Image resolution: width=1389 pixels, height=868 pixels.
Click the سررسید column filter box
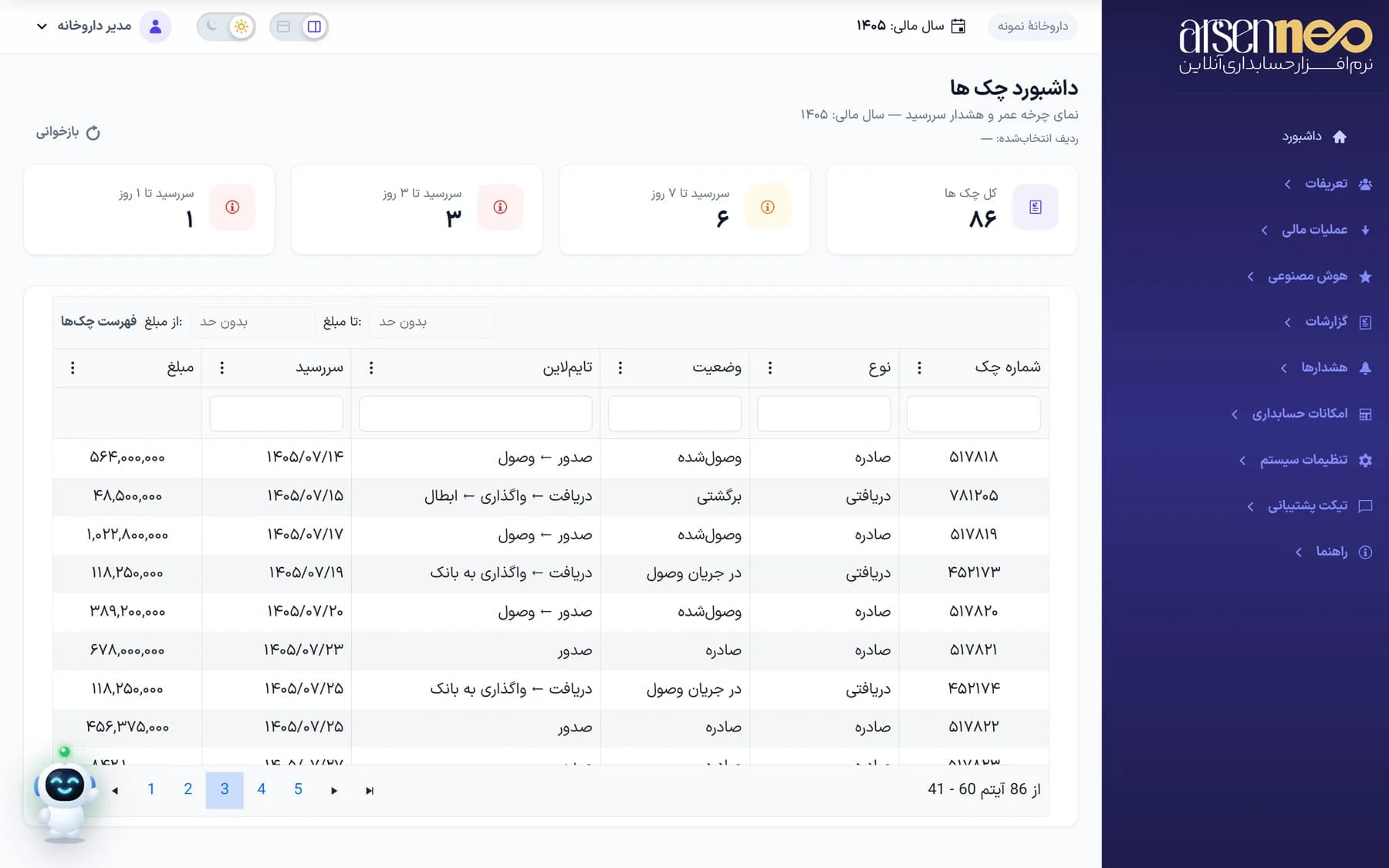click(276, 414)
